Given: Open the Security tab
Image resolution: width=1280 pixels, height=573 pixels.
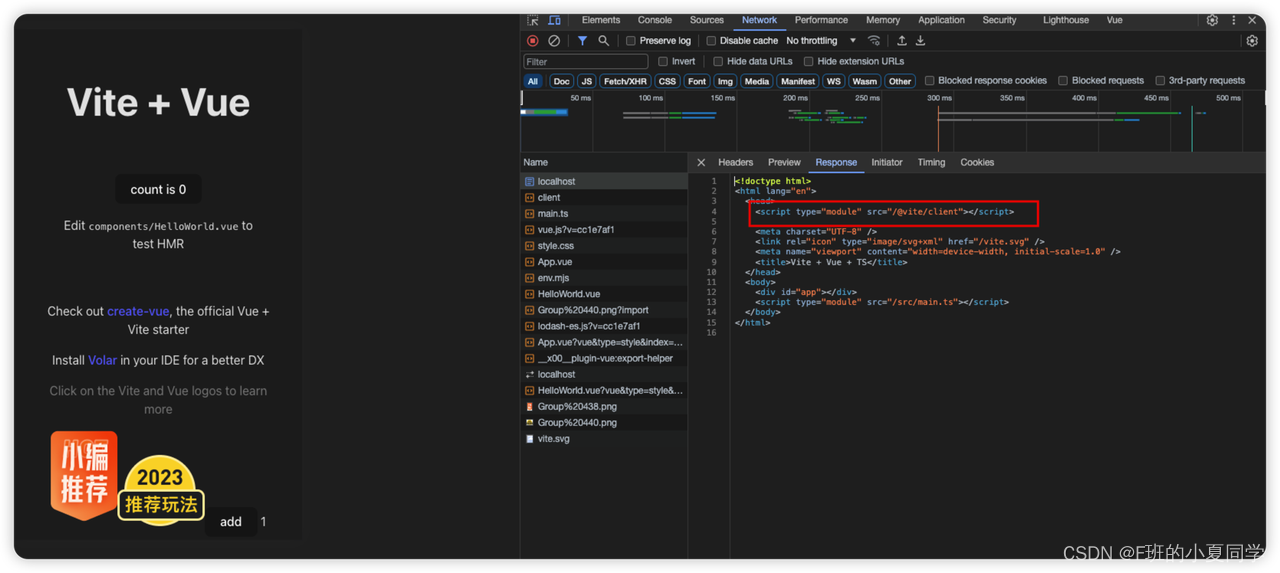Looking at the screenshot, I should click(999, 20).
